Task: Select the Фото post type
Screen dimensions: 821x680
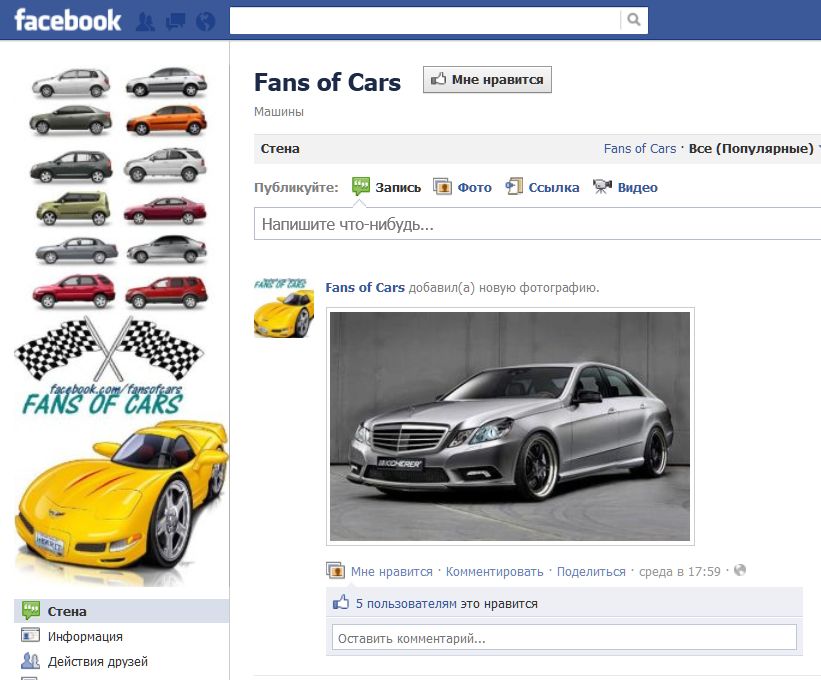Action: tap(474, 187)
